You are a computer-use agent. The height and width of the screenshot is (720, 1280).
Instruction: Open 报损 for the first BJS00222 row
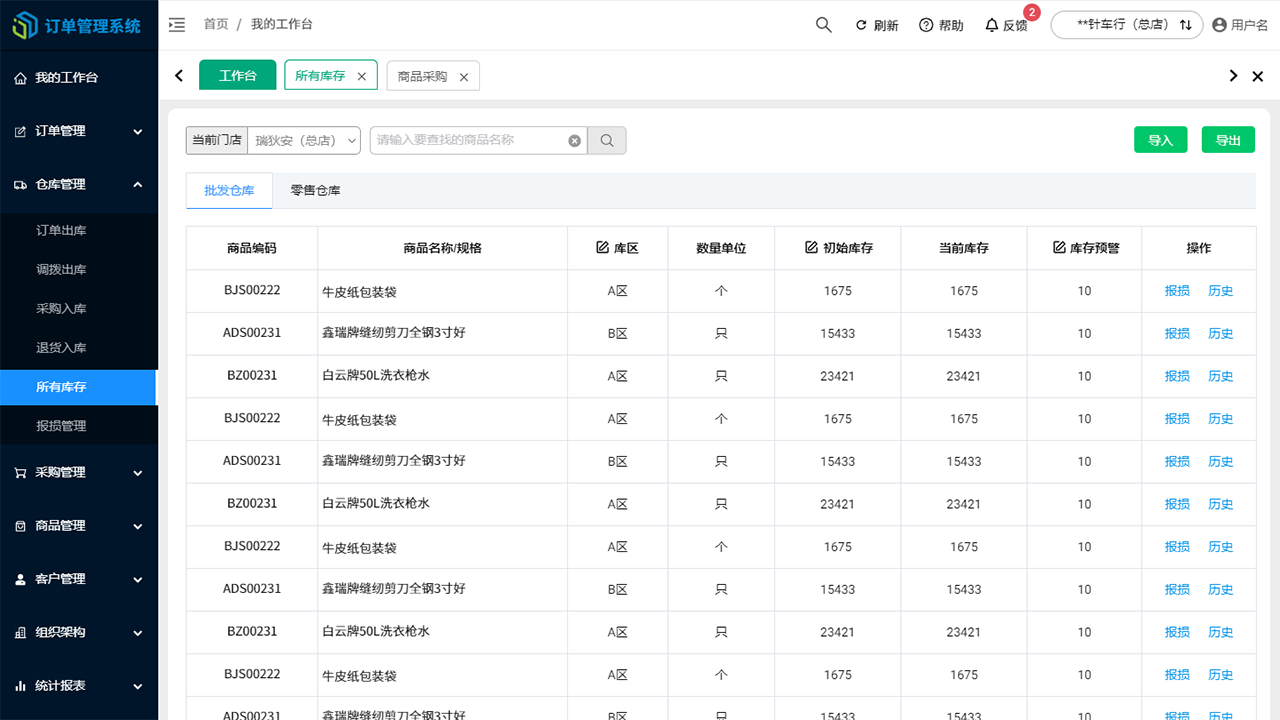[1177, 291]
